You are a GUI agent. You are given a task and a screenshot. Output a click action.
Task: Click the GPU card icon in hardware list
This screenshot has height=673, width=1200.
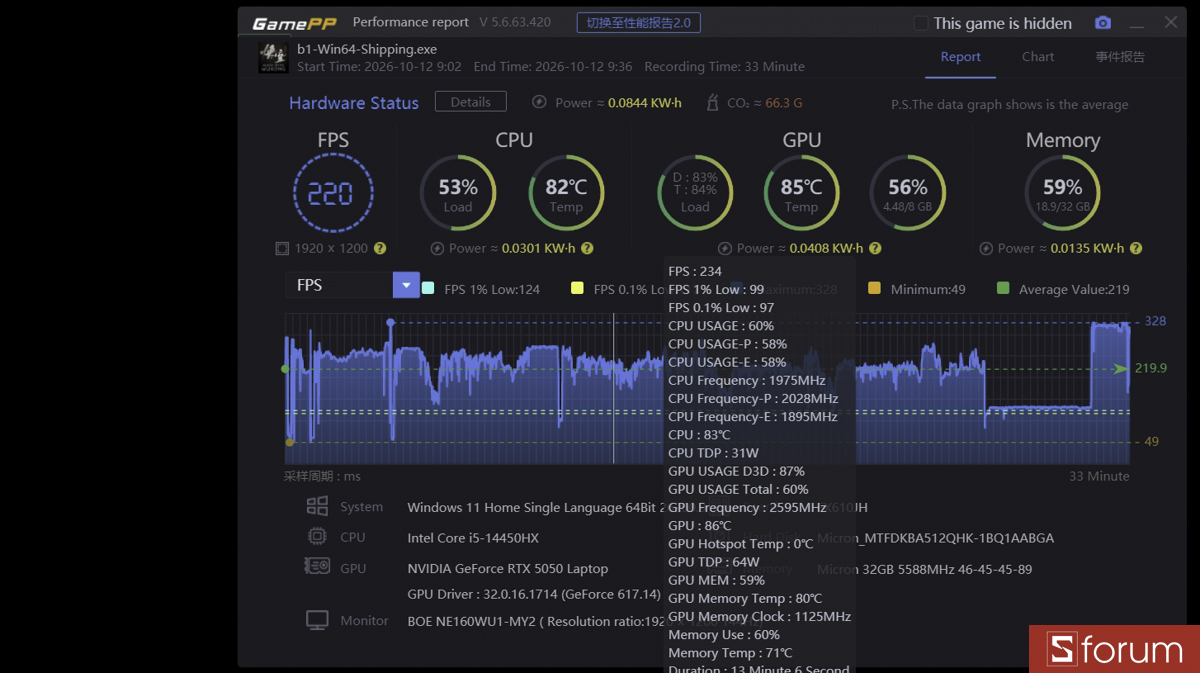[317, 567]
